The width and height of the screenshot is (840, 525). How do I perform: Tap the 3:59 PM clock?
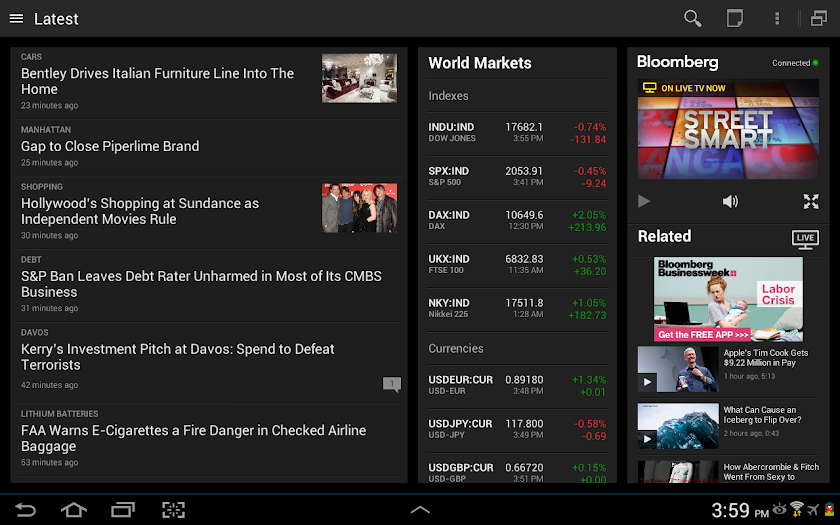click(x=740, y=510)
